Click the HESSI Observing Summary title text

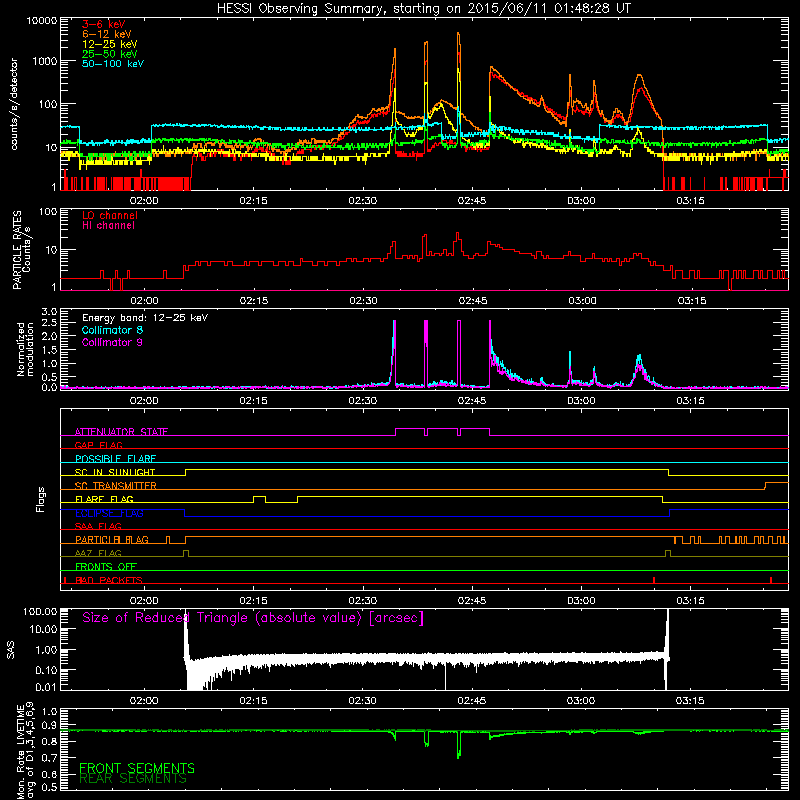tap(424, 8)
